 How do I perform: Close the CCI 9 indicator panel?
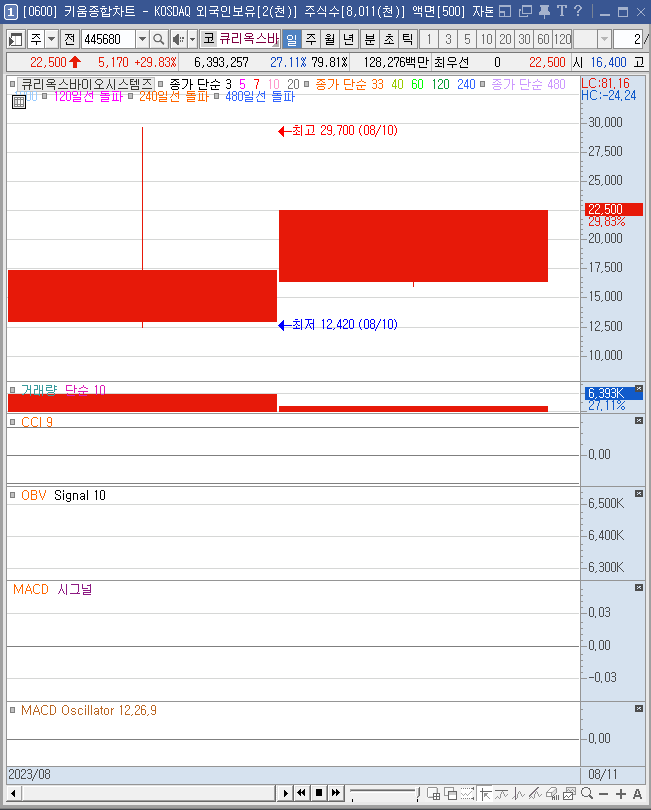click(639, 420)
